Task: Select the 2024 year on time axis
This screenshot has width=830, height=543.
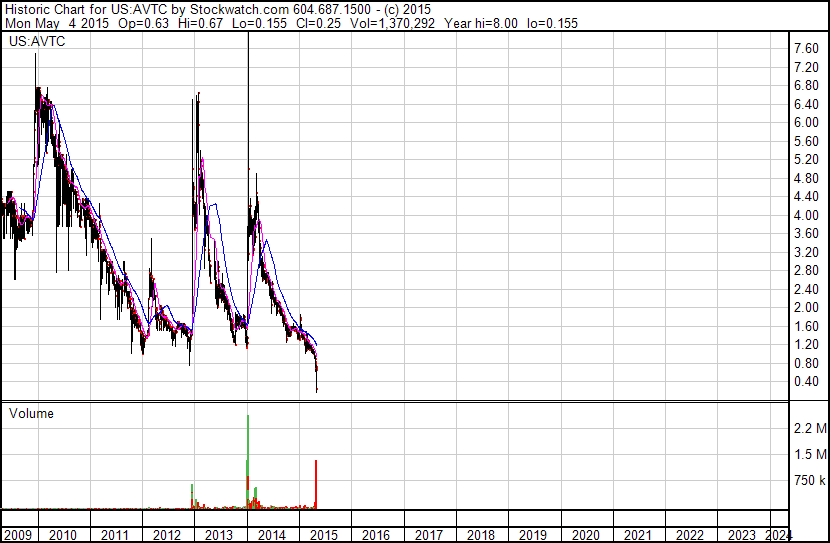Action: tap(777, 535)
